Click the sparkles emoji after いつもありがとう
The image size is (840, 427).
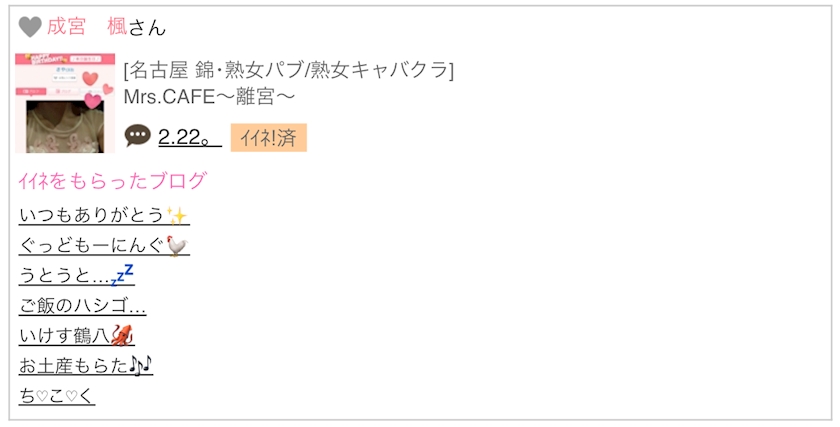(x=177, y=216)
